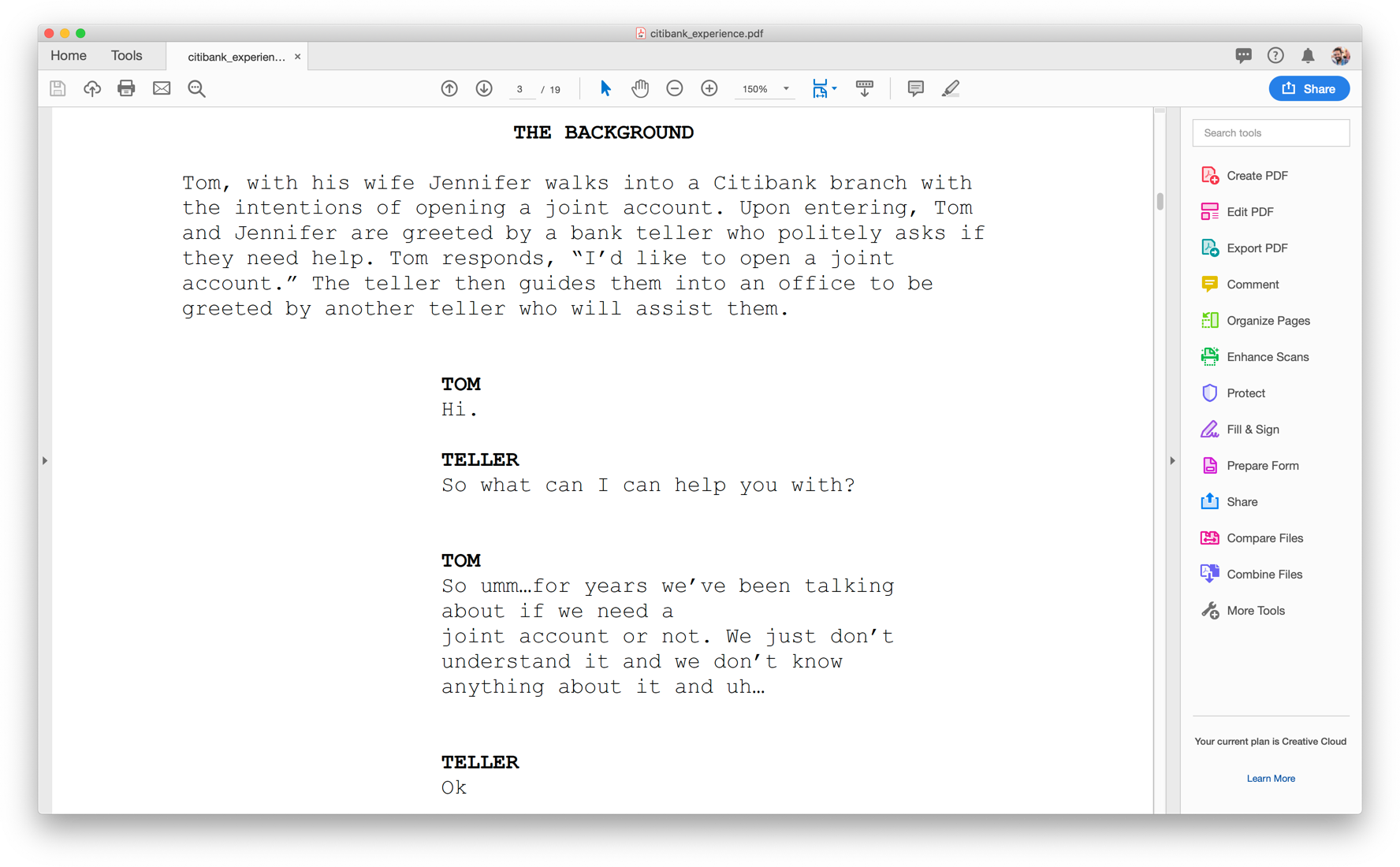Open the notifications bell

click(x=1308, y=55)
